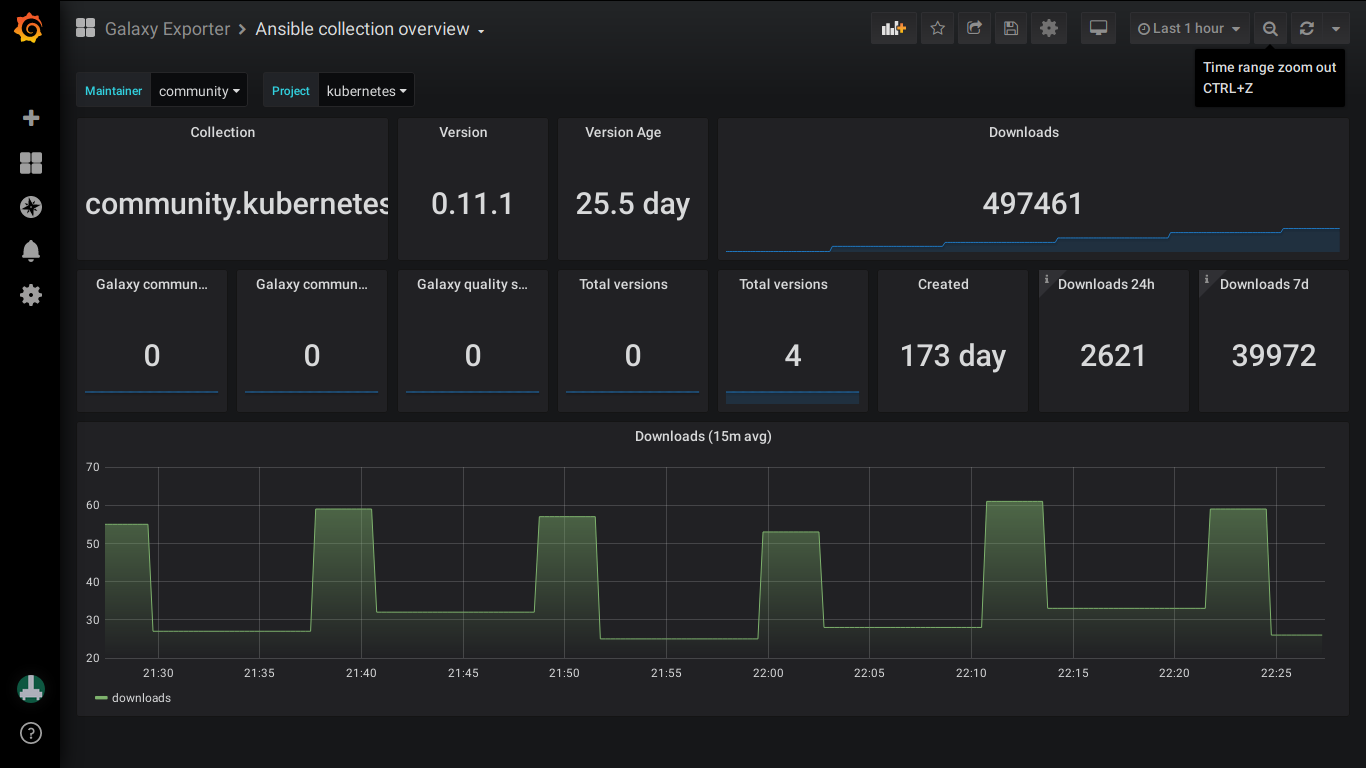Viewport: 1366px width, 768px height.
Task: Expand the Maintainer community dropdown
Action: (199, 91)
